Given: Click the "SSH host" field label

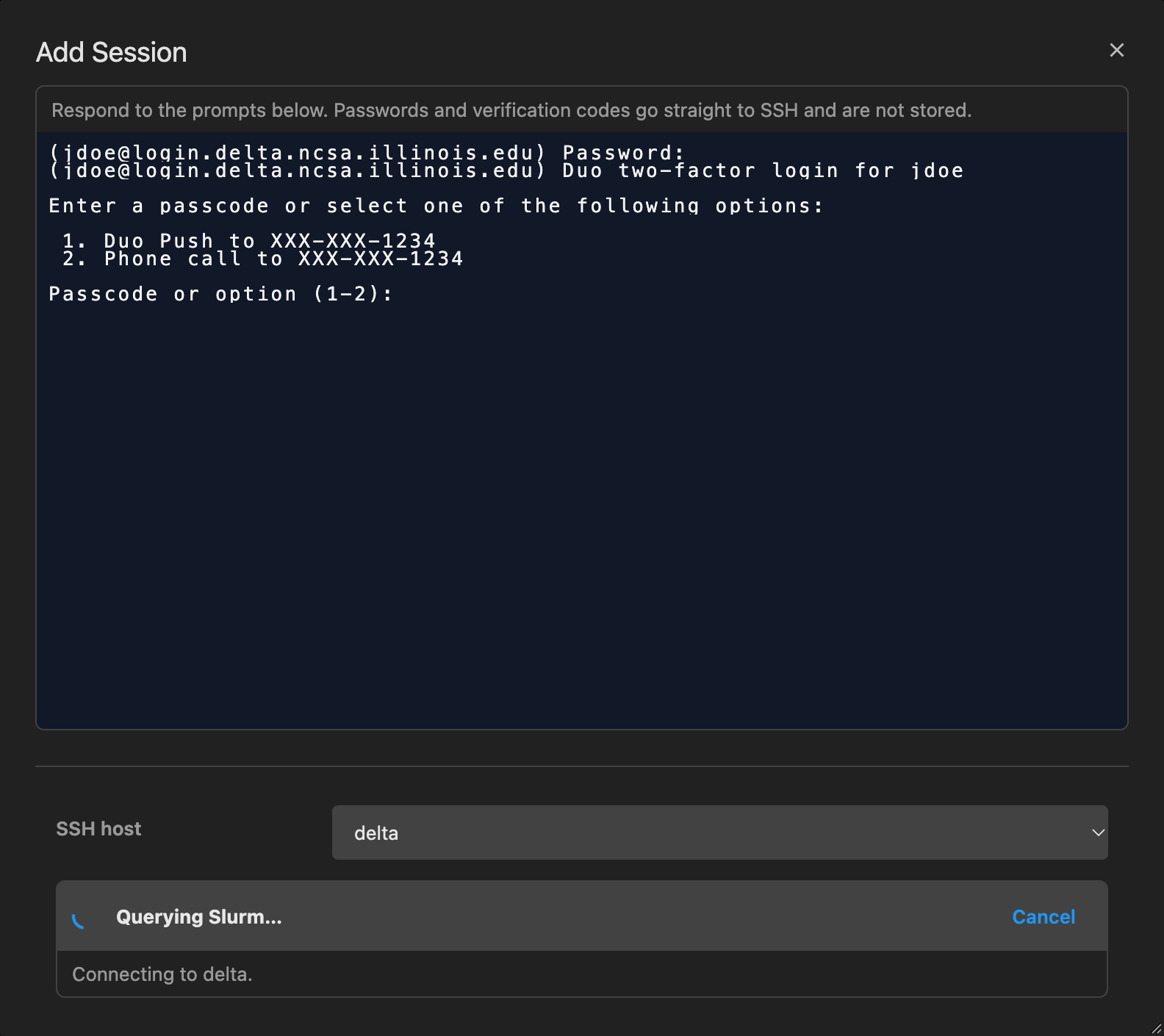Looking at the screenshot, I should tap(98, 829).
